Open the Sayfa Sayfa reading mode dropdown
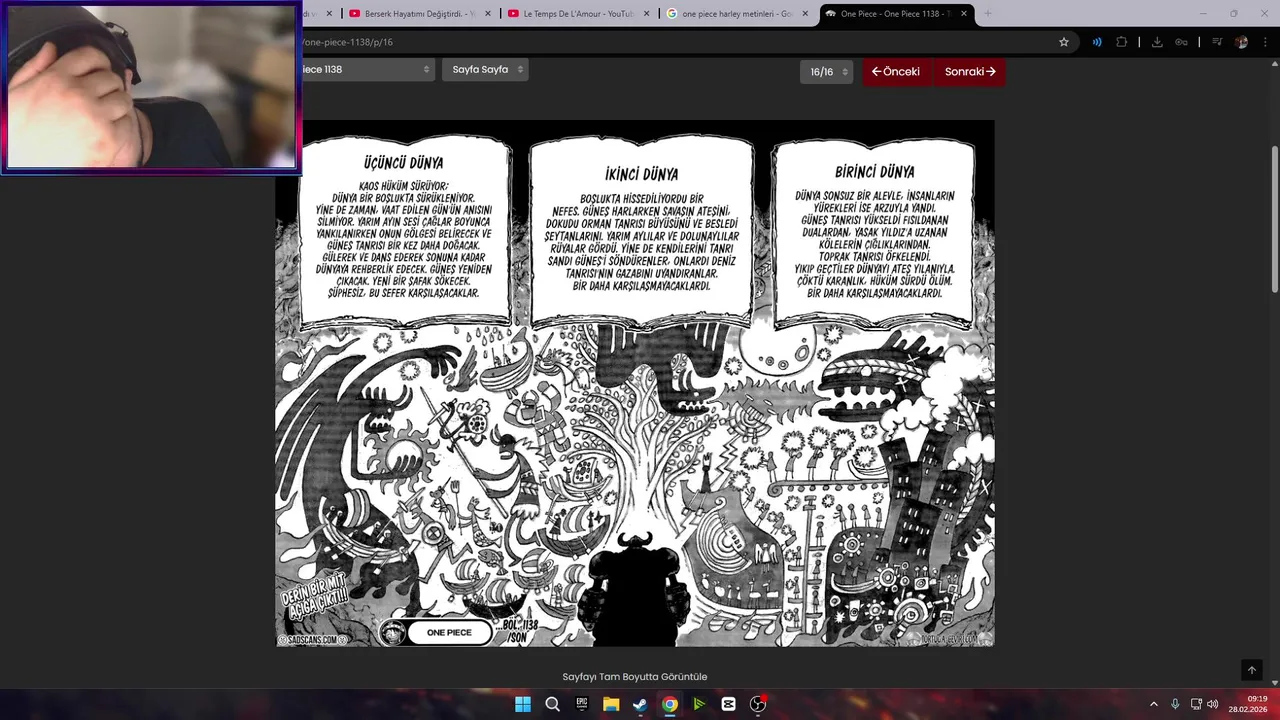 click(x=485, y=69)
